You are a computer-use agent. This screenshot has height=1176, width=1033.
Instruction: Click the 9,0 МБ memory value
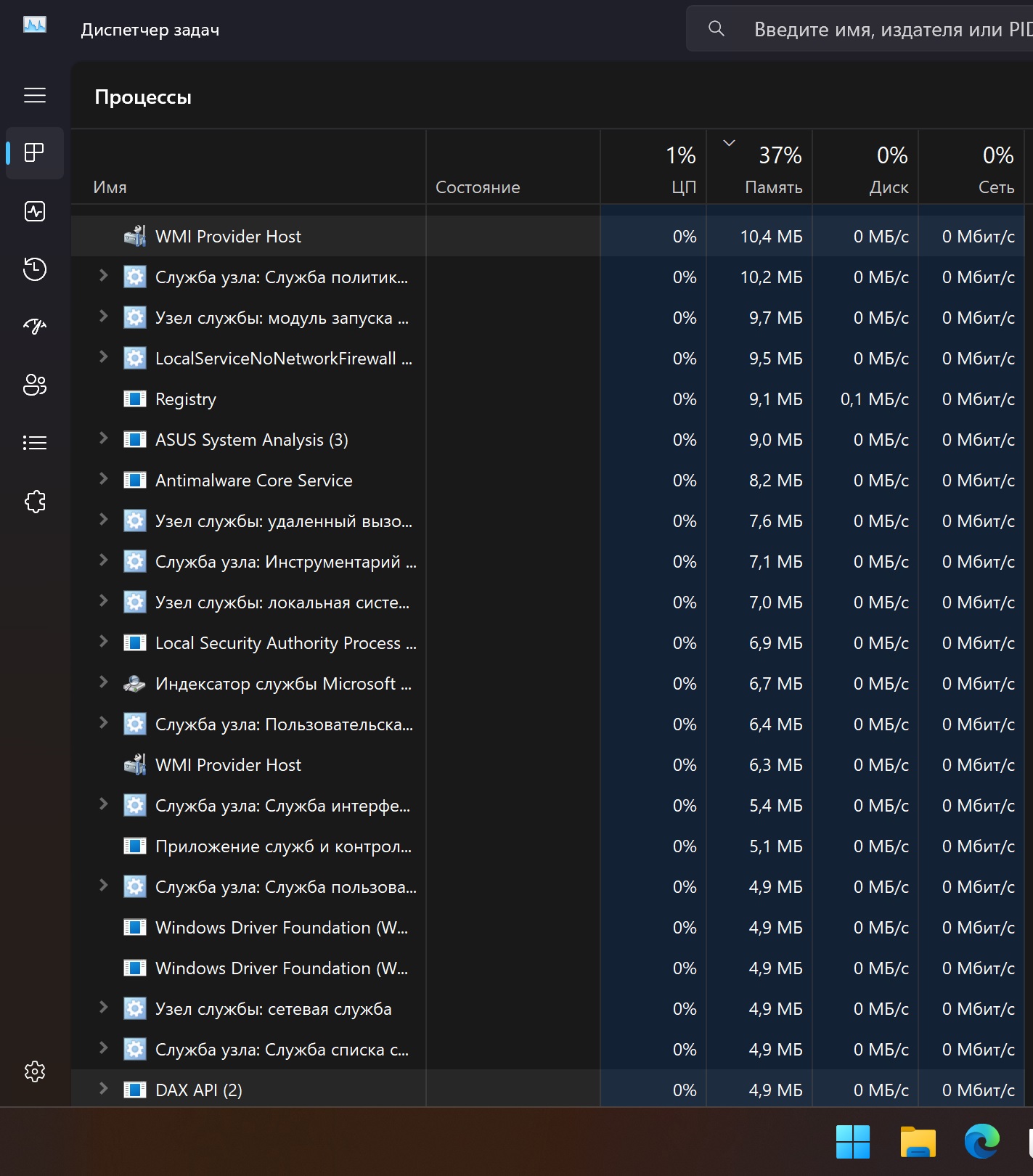[776, 440]
